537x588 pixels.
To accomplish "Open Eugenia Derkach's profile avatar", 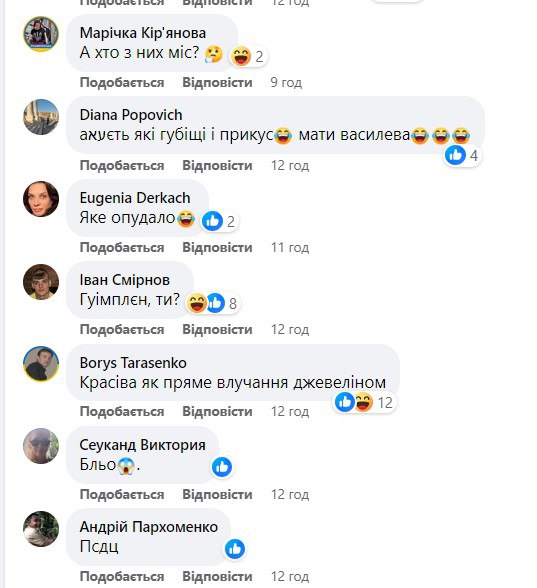I will pos(41,199).
